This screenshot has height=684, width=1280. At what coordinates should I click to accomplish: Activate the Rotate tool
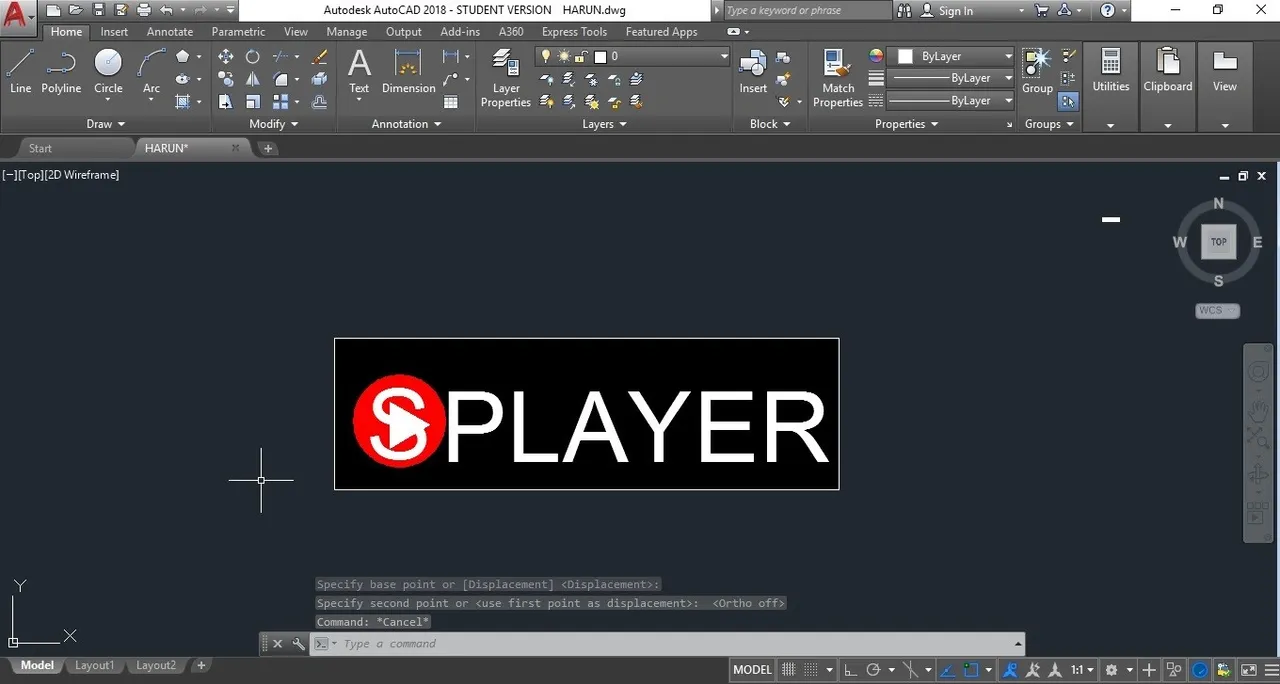pyautogui.click(x=253, y=57)
